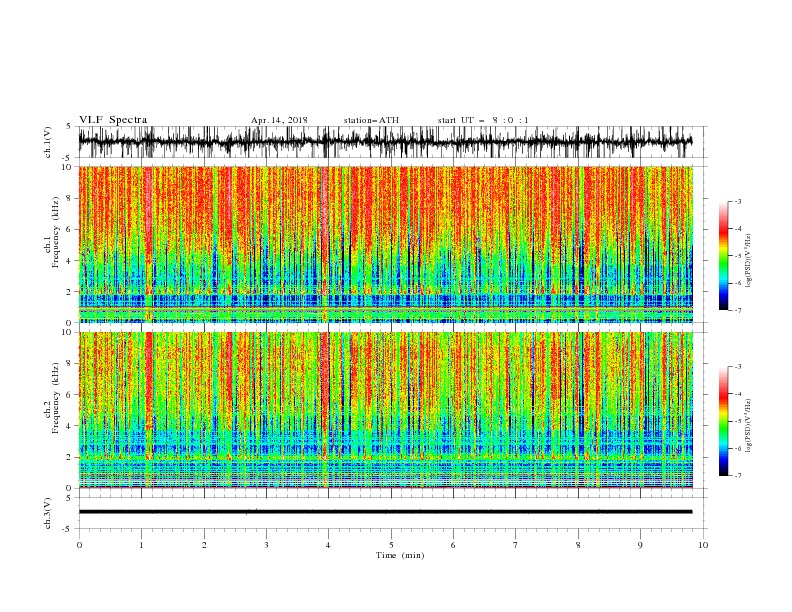Click inside the ch.1 frequency spectrogram
Image resolution: width=792 pixels, height=612 pixels.
coord(385,244)
